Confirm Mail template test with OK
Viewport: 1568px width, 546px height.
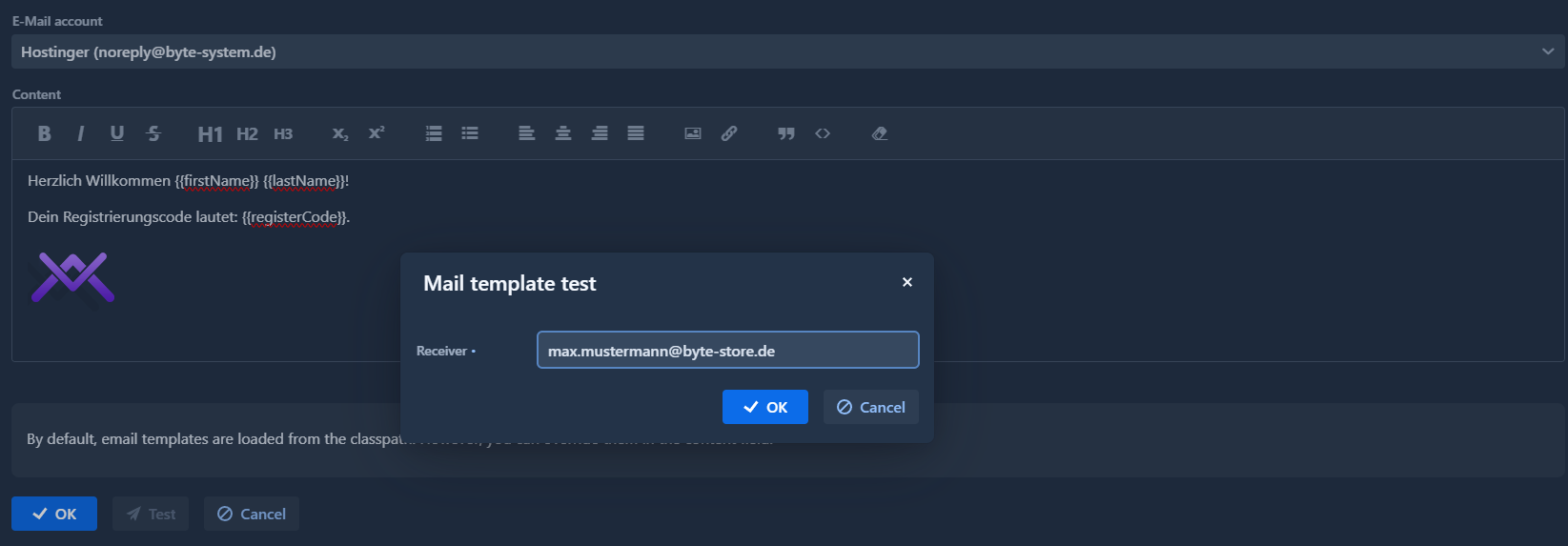(x=765, y=407)
